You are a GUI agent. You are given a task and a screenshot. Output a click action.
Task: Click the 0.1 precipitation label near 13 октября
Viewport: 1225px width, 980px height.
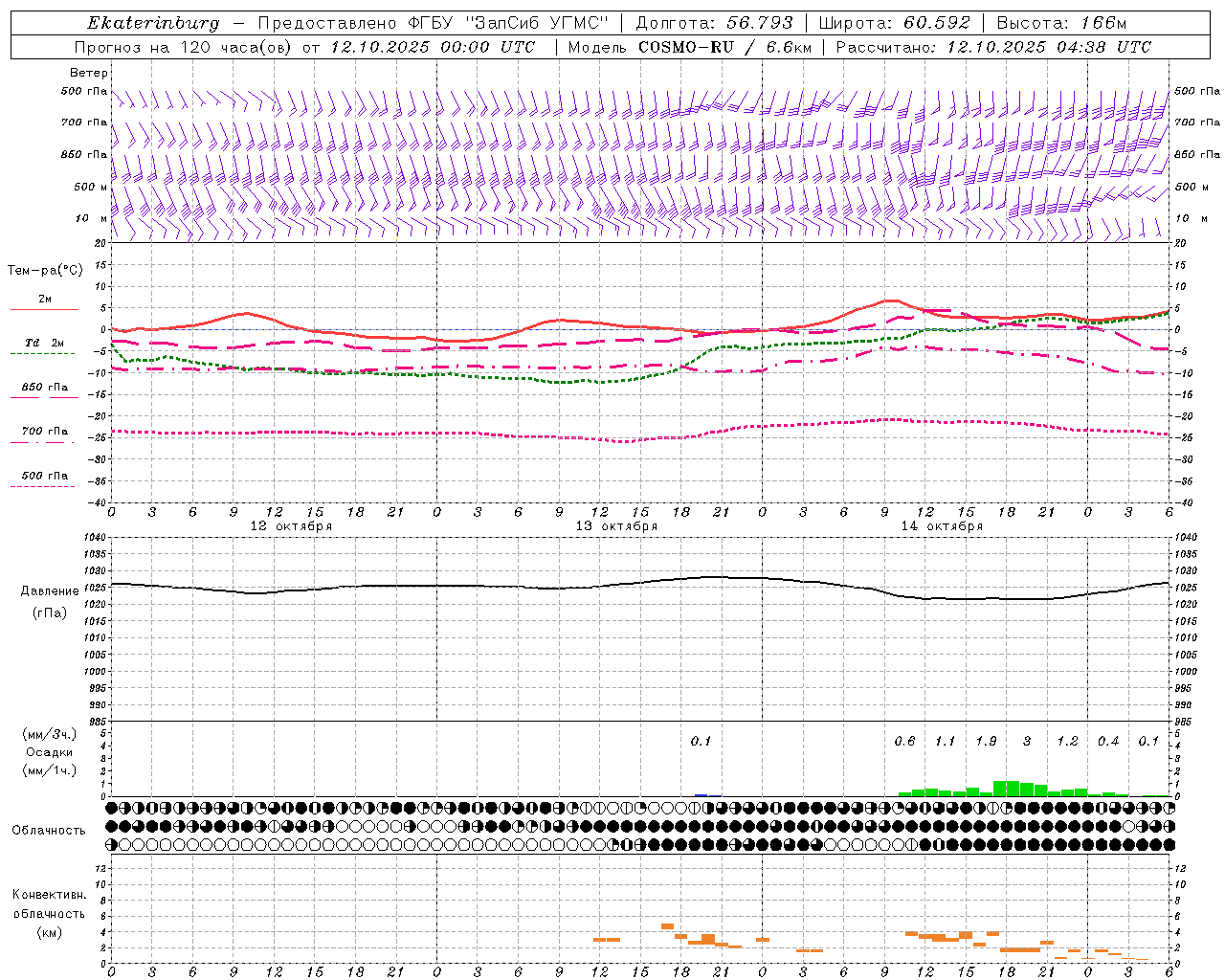(701, 741)
